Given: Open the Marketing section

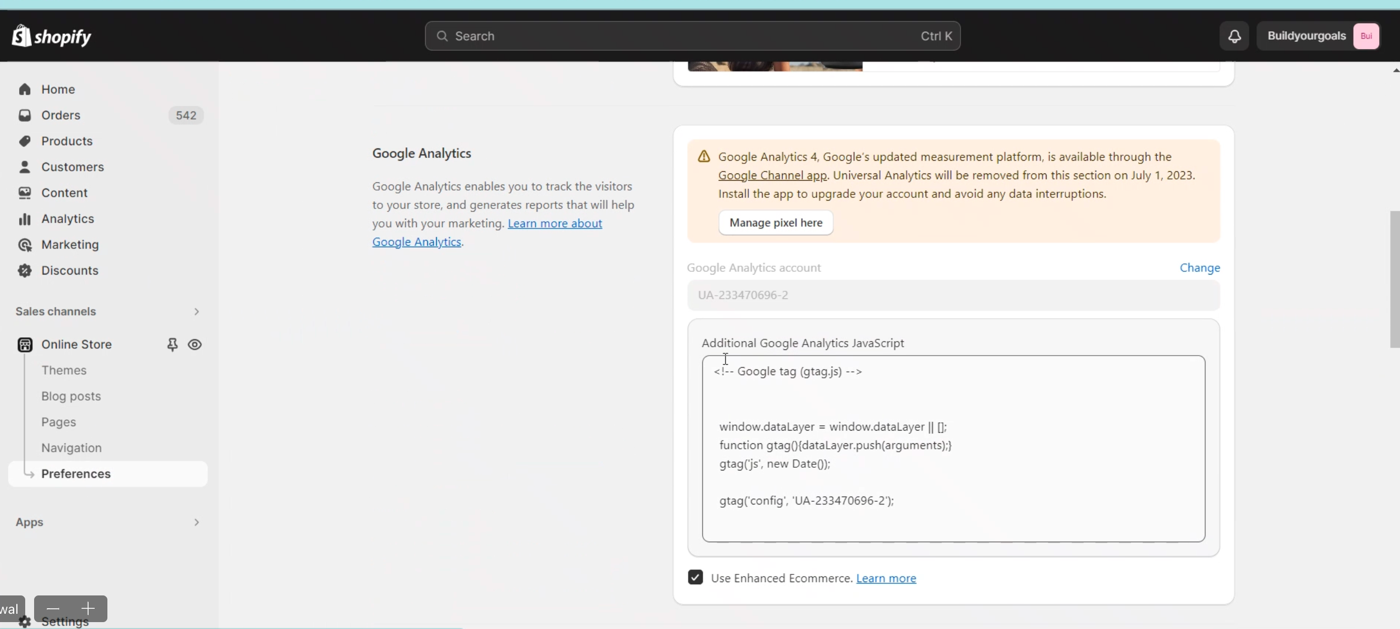Looking at the screenshot, I should [70, 244].
